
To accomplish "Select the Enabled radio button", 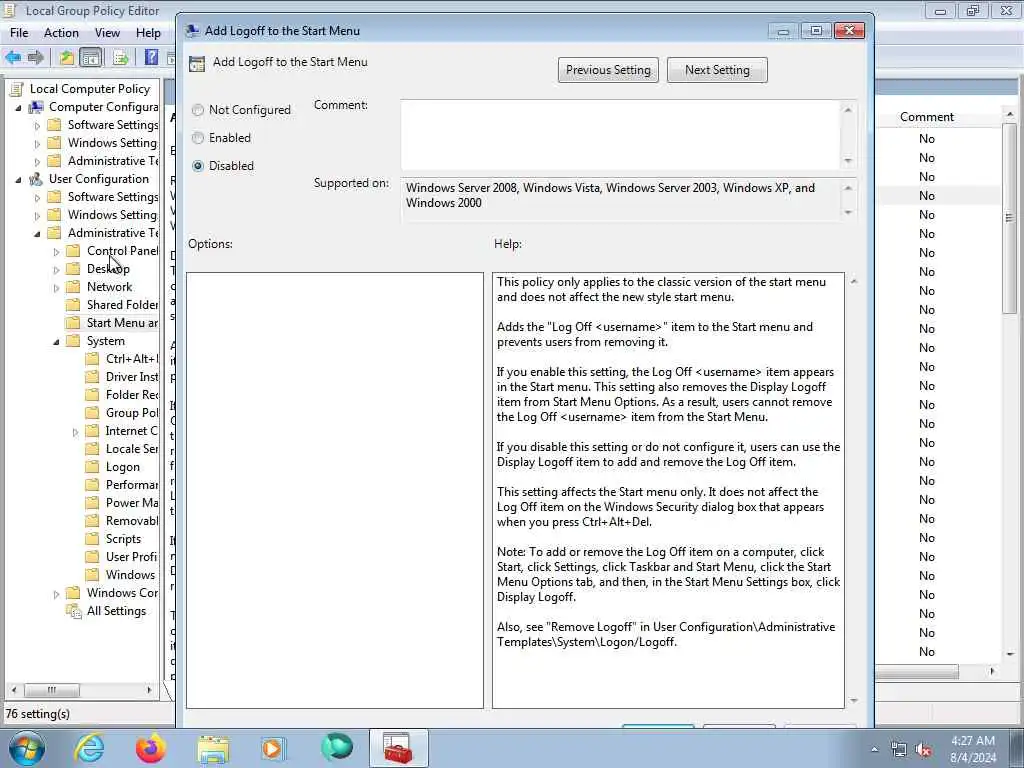I will point(198,138).
